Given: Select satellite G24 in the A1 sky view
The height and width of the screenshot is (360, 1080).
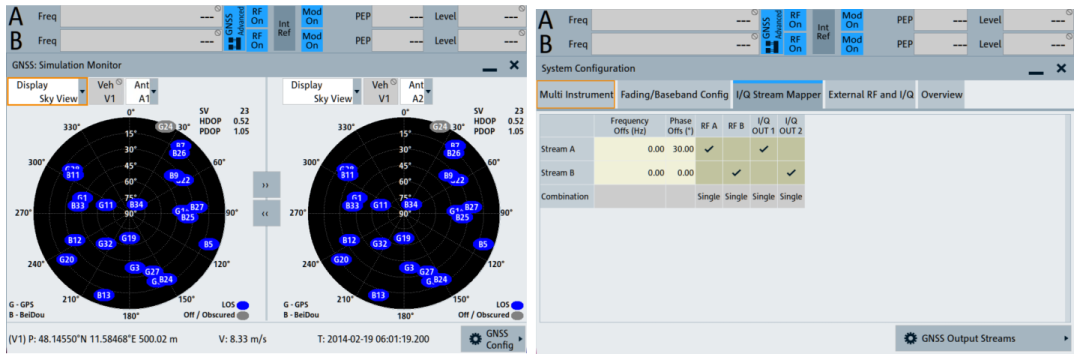Looking at the screenshot, I should click(165, 127).
